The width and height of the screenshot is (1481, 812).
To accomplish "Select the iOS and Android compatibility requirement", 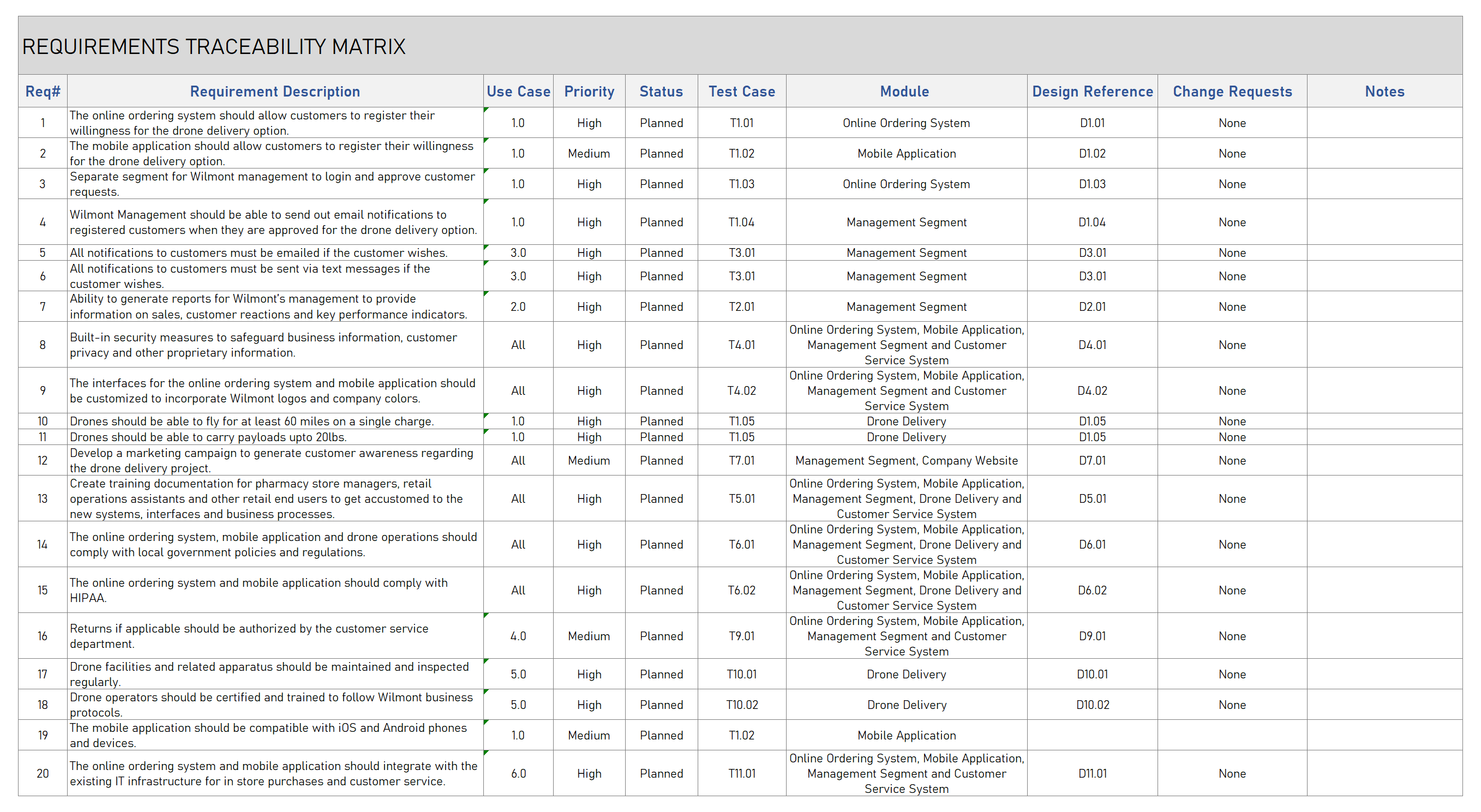I will pos(275,735).
